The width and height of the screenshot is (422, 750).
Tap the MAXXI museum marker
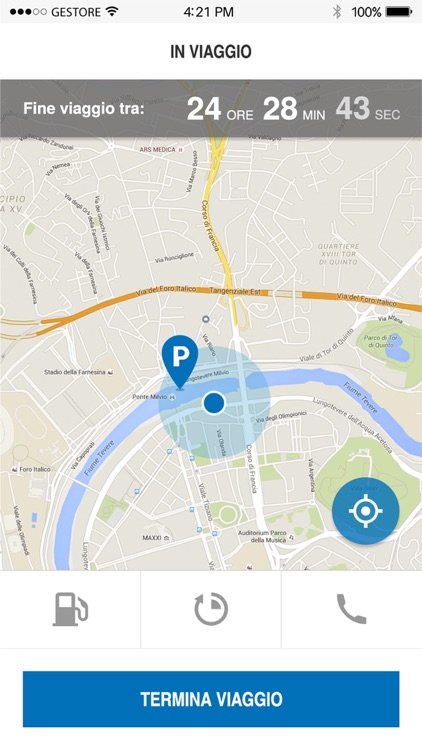click(152, 538)
